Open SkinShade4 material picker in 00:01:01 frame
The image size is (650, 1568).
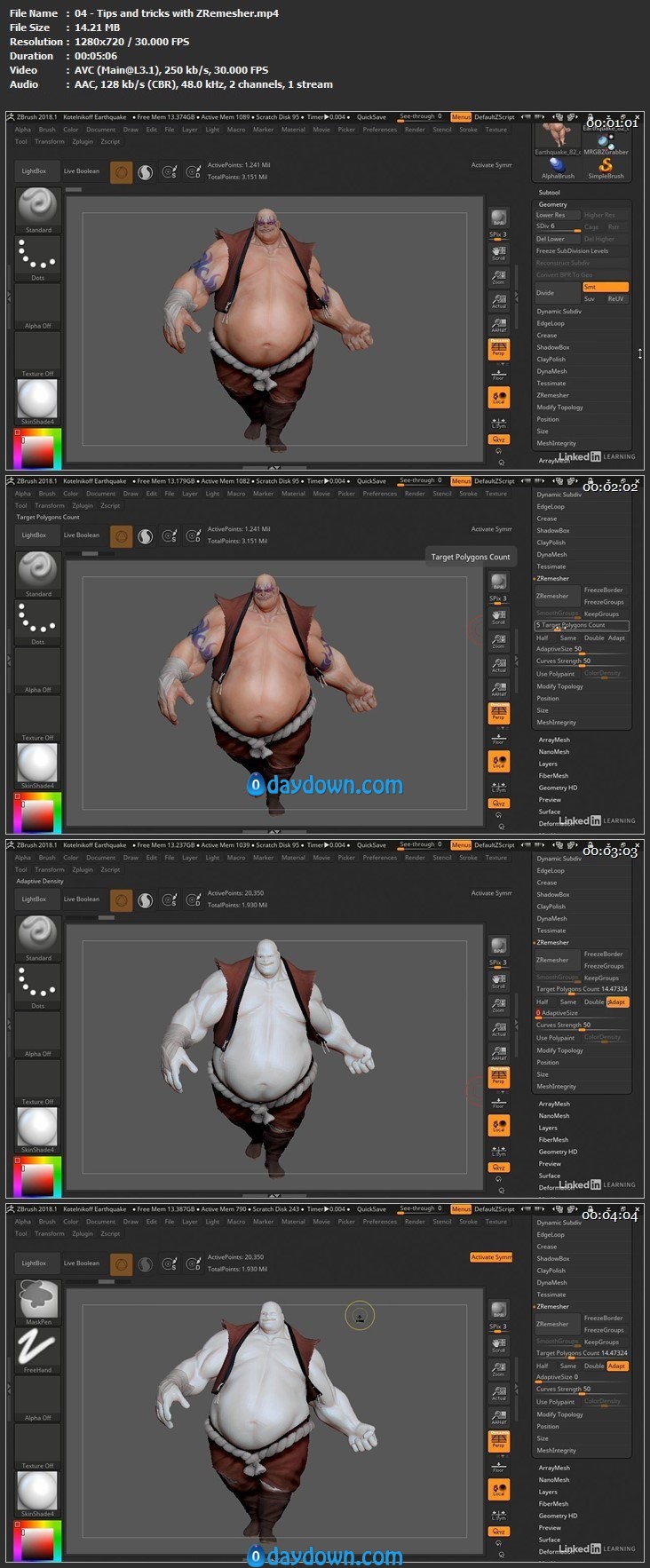37,402
